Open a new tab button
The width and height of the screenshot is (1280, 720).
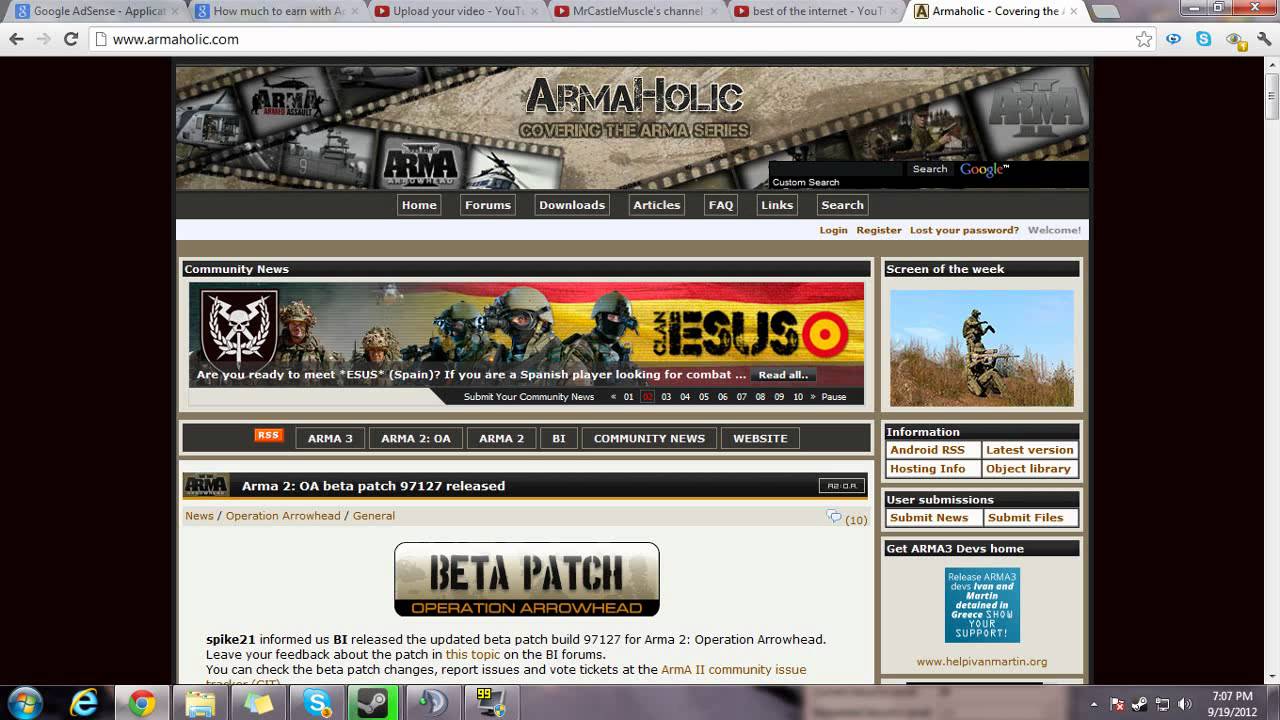1105,12
